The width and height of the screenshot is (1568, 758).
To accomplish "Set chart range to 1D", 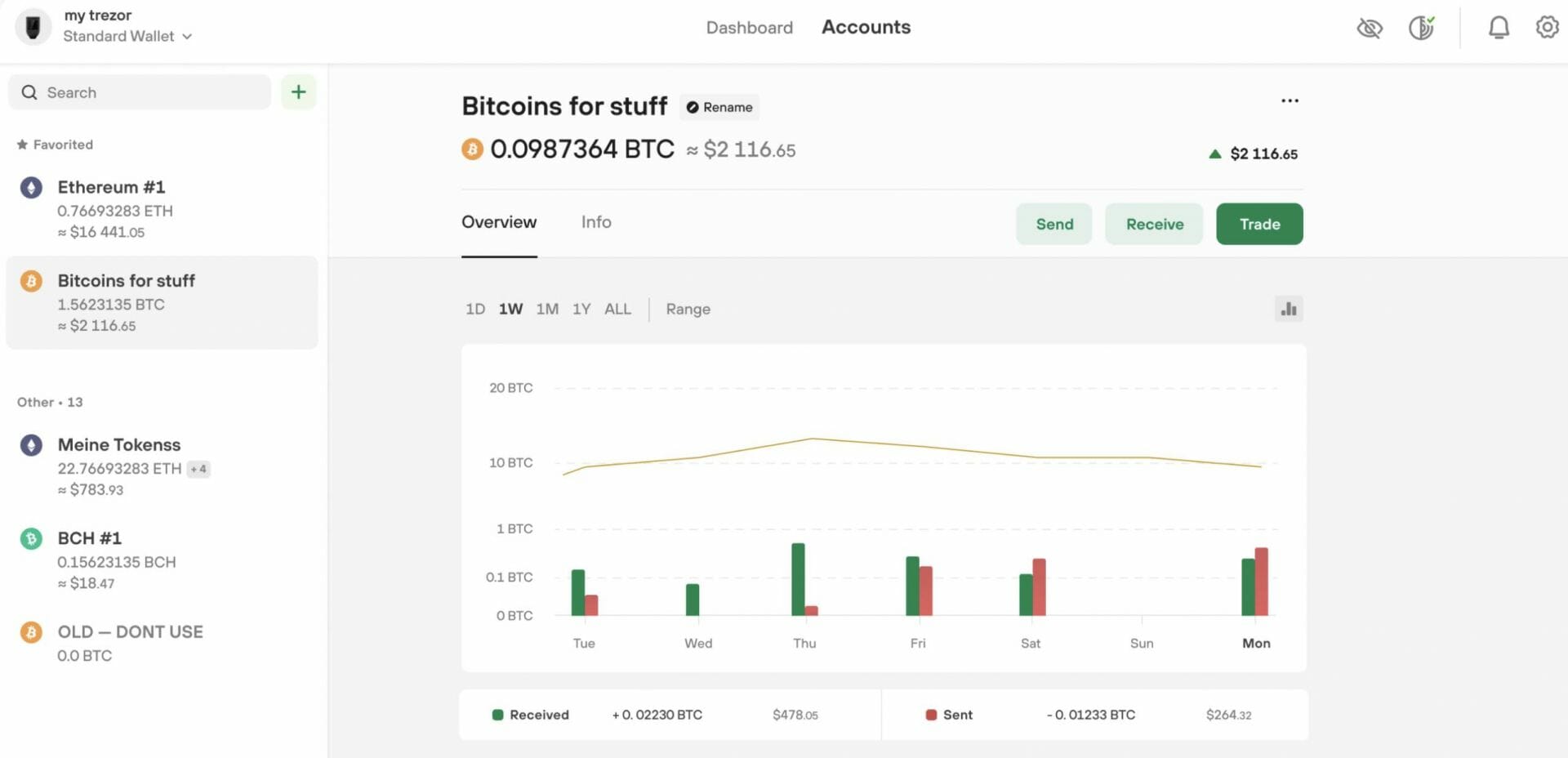I will tap(475, 310).
